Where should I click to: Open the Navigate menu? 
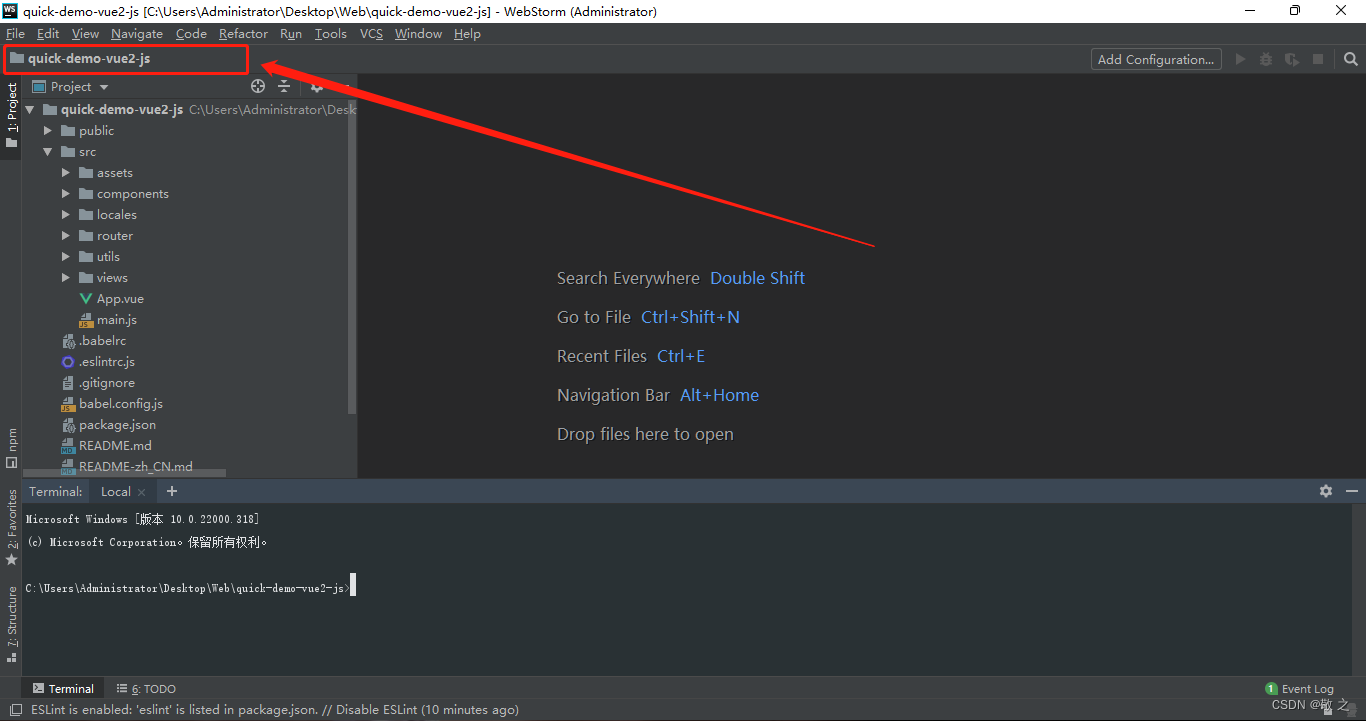tap(137, 34)
